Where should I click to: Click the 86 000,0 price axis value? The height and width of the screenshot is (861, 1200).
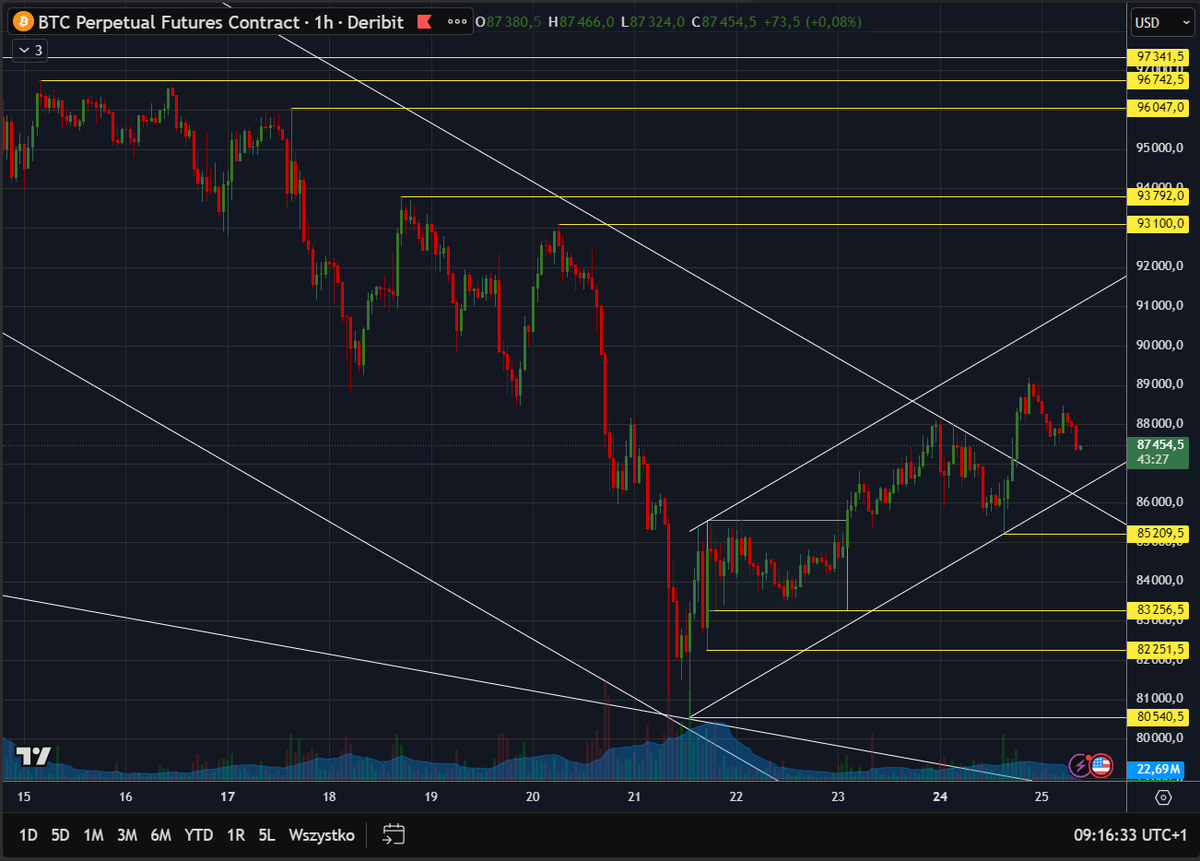click(1159, 502)
